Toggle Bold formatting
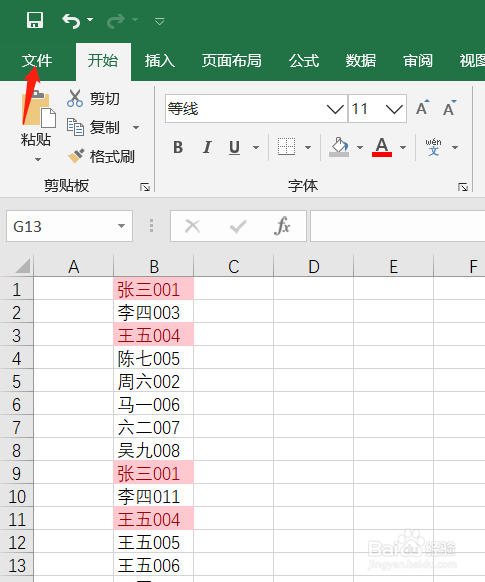The width and height of the screenshot is (485, 582). [x=178, y=147]
